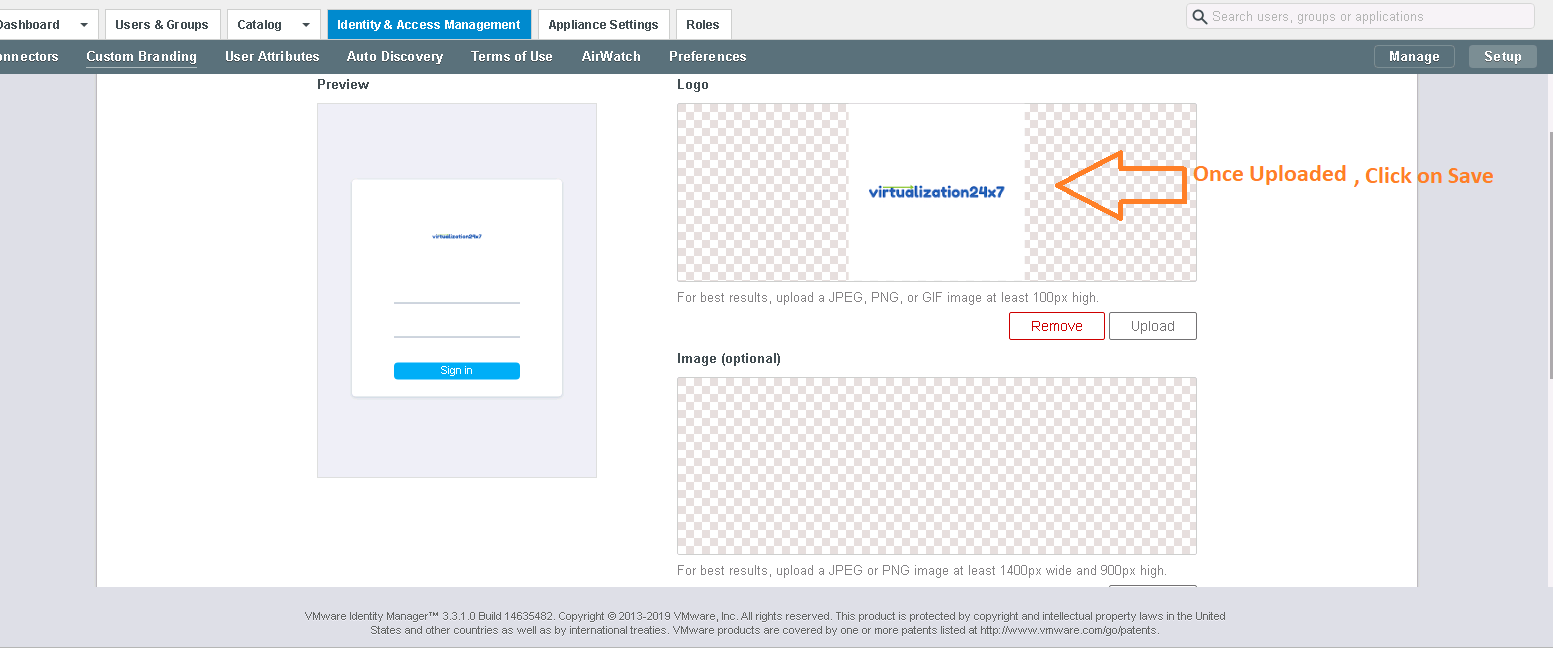The width and height of the screenshot is (1557, 654).
Task: Open the Identity & Access Management tab
Action: [428, 24]
